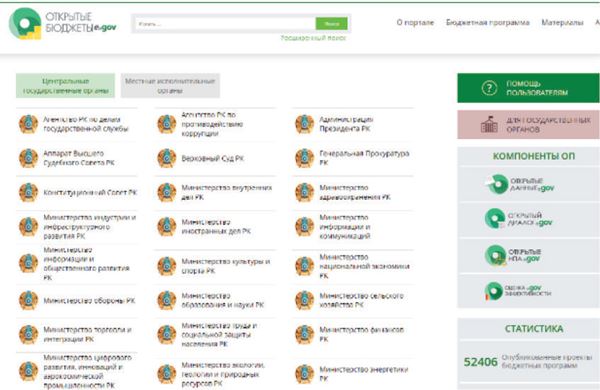
Task: Click the emblem beside Конституционный Совет РК
Action: pos(29,193)
